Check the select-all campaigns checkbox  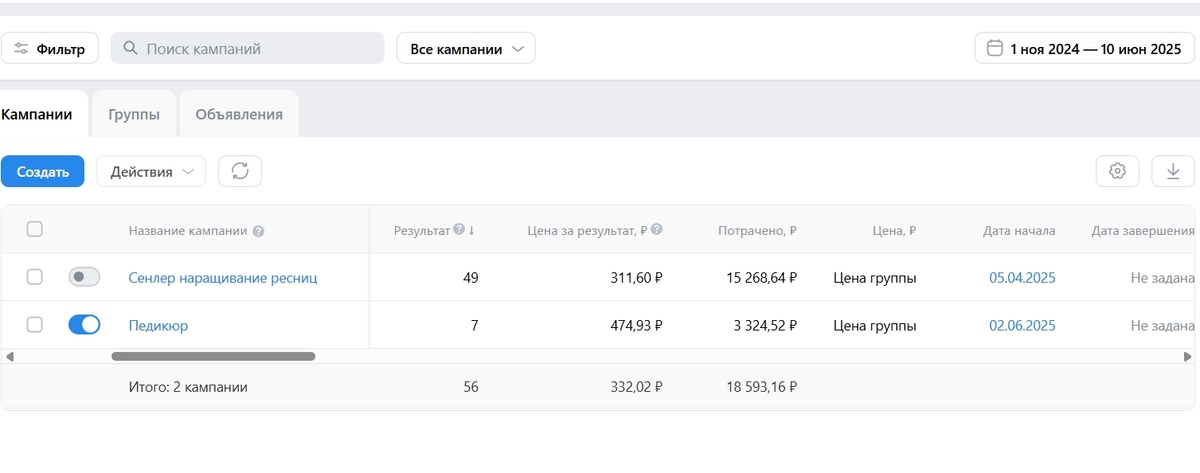click(x=35, y=230)
